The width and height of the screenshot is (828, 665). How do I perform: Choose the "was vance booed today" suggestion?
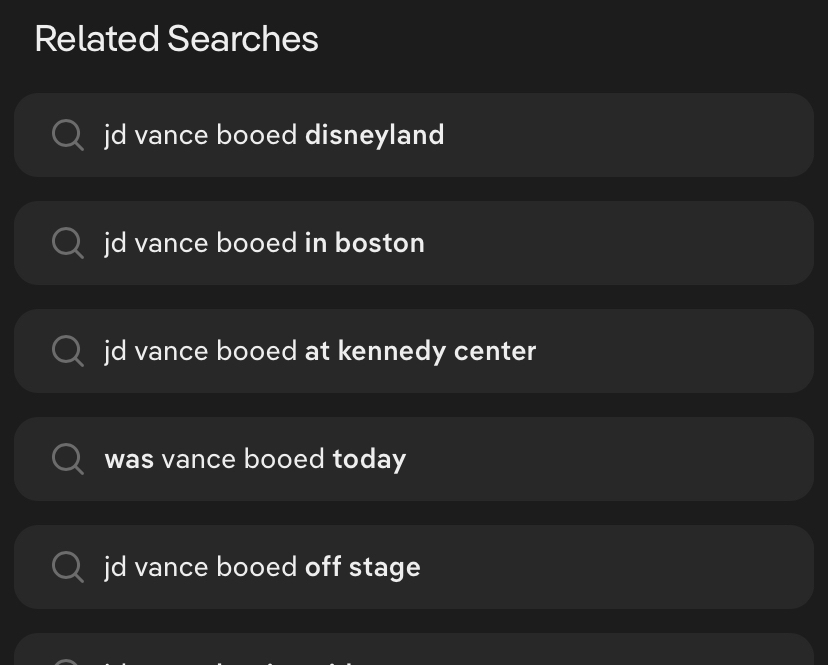coord(255,459)
